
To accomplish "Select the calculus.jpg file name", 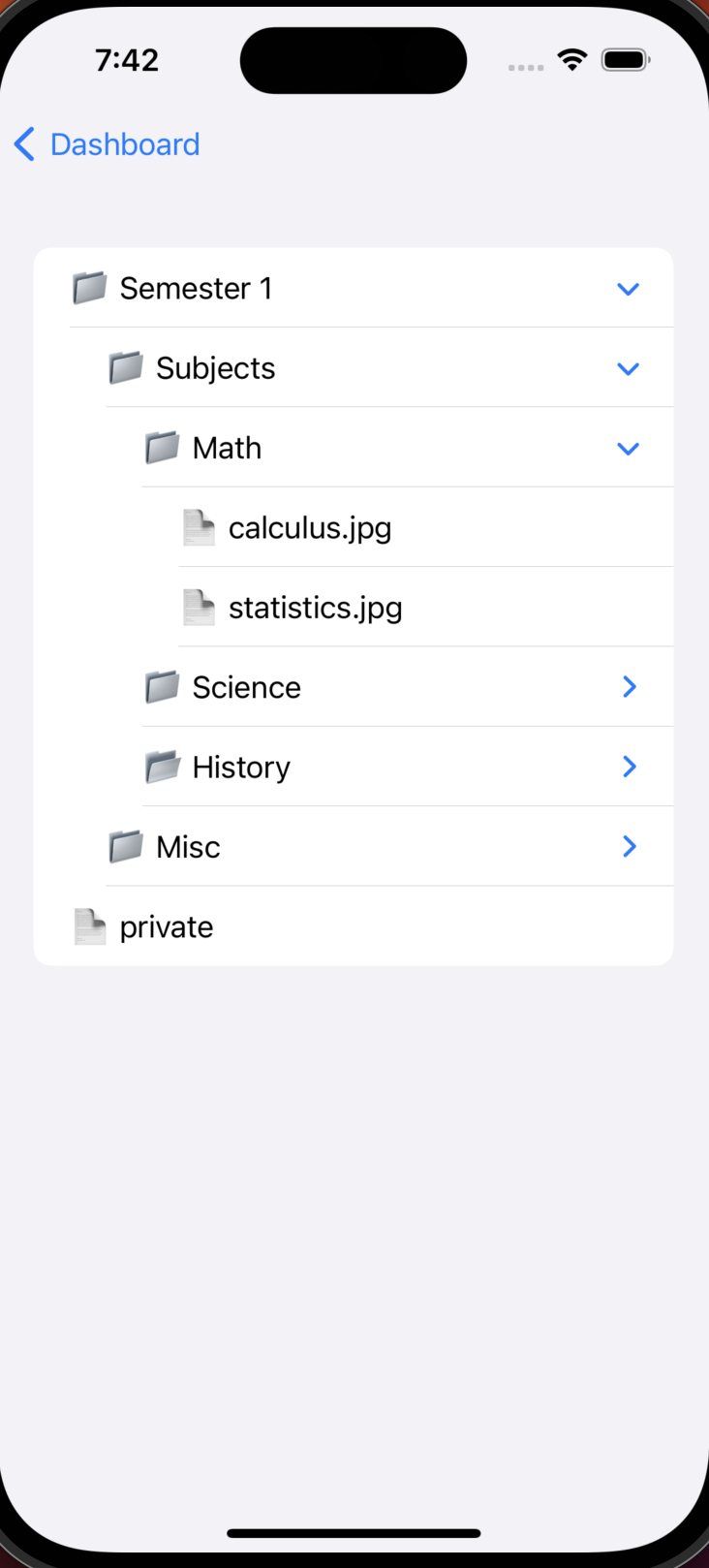I will pos(310,528).
